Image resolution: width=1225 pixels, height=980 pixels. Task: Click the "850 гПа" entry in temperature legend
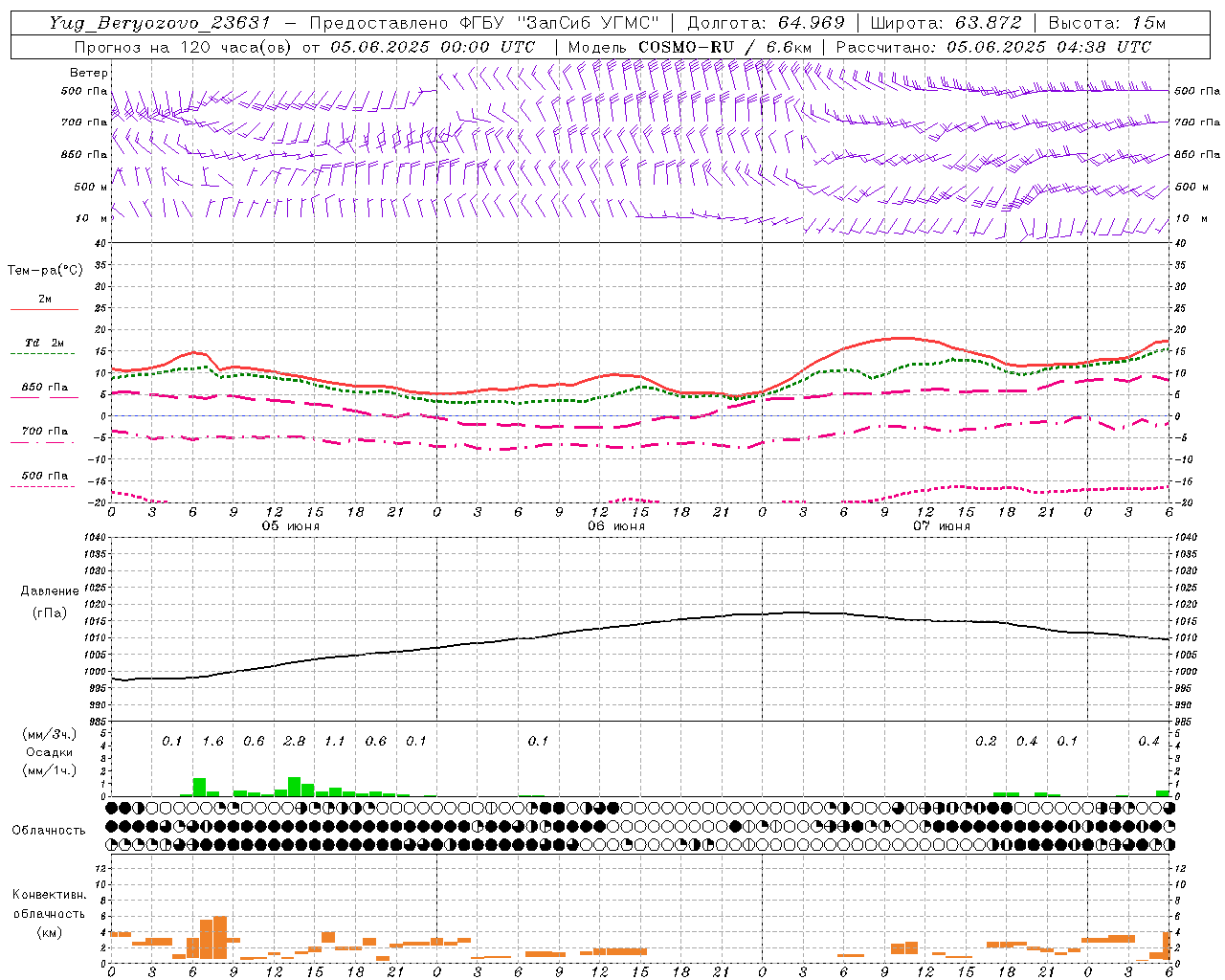pos(45,388)
